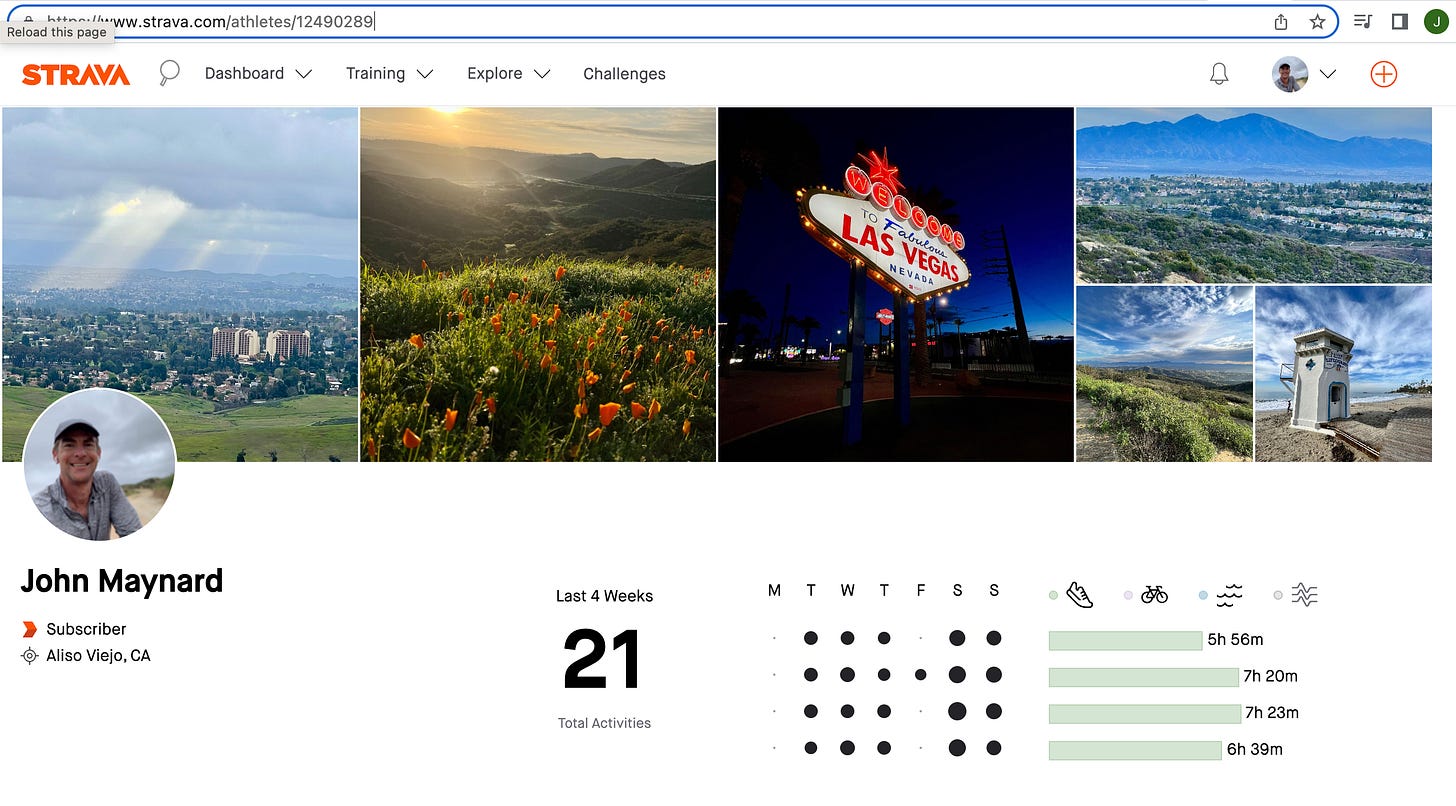The width and height of the screenshot is (1456, 806).
Task: Click the Friday dot in second week
Action: pos(921,675)
